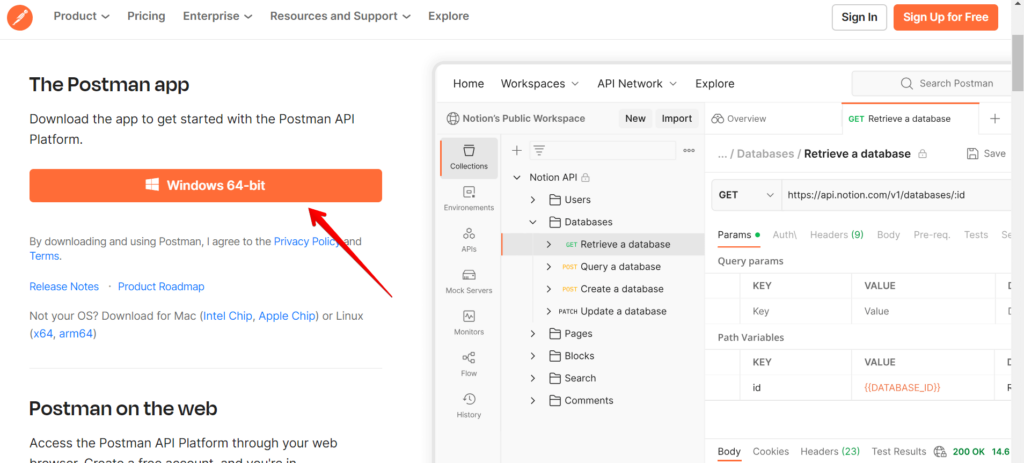
Task: Open Pricing in the site header
Action: pos(146,16)
